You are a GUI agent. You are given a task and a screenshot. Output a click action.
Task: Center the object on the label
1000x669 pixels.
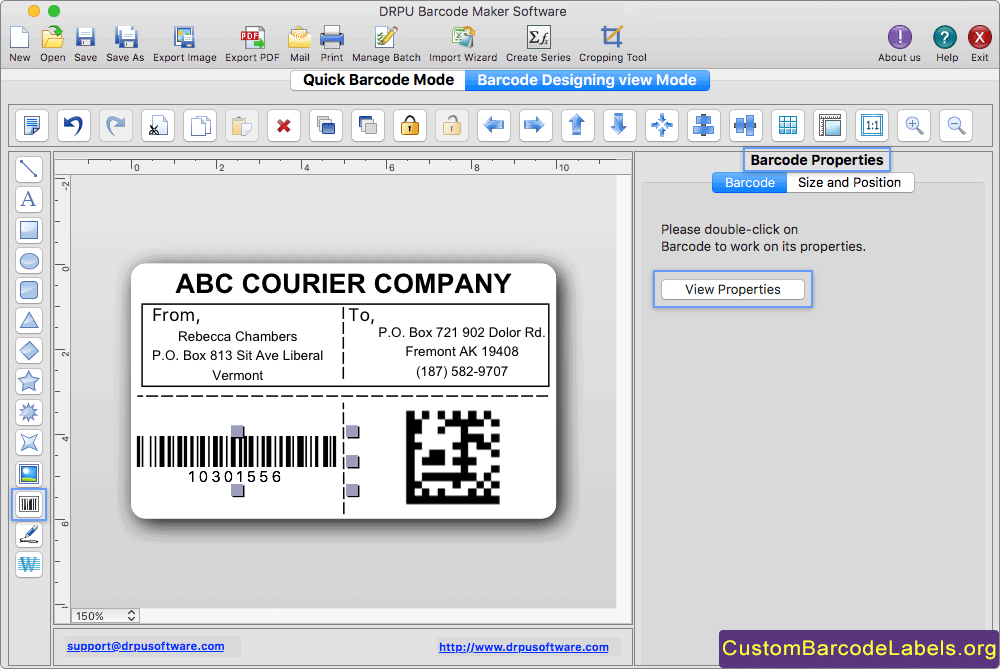click(x=661, y=125)
